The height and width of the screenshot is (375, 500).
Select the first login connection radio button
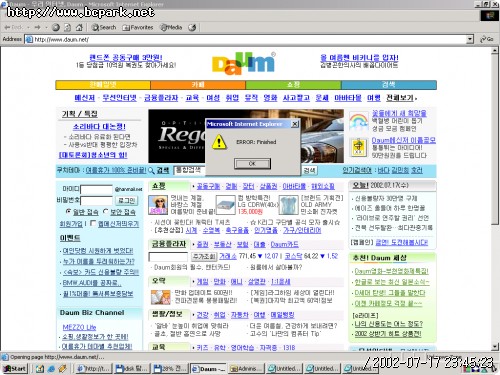(68, 211)
